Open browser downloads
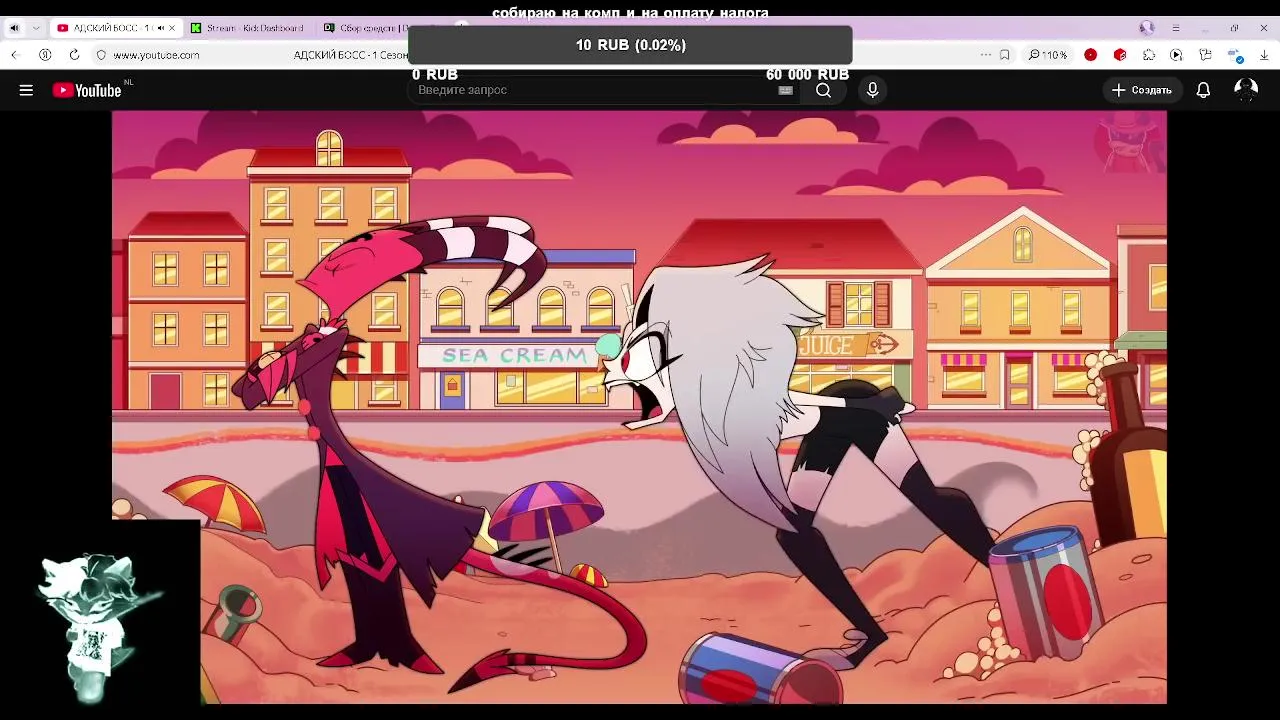This screenshot has width=1280, height=720. (1265, 55)
